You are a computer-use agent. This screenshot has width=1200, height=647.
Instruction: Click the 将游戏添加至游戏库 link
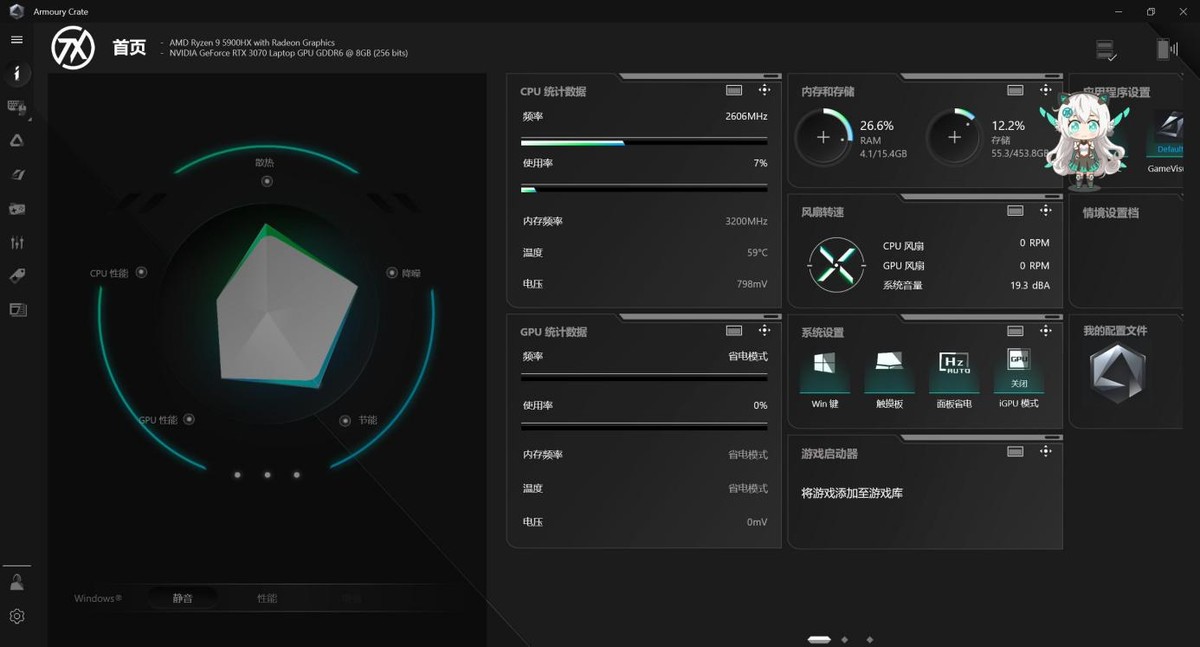[851, 493]
